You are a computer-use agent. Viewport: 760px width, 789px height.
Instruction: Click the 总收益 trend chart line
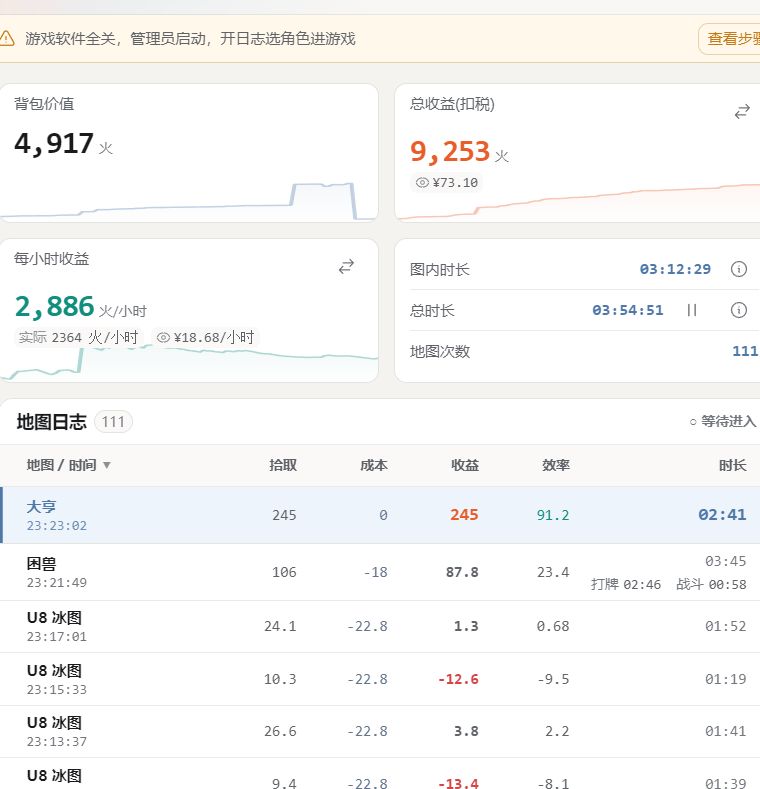point(577,202)
